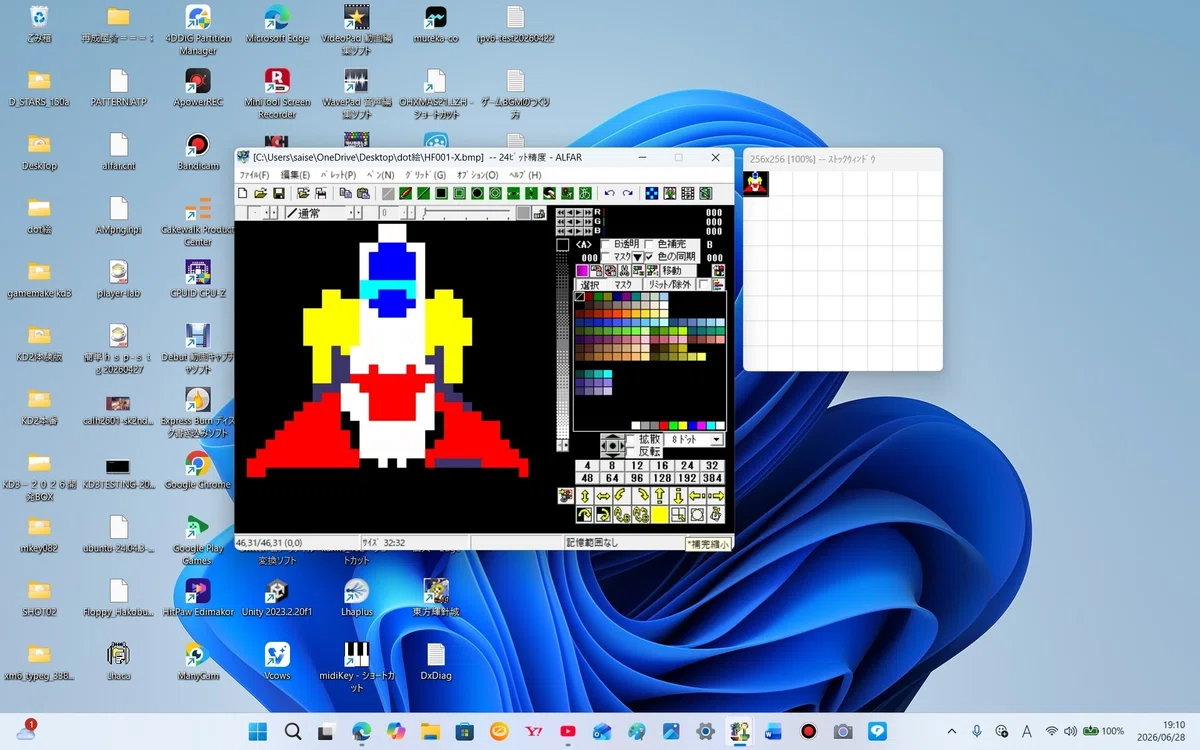Toggle the B透明 checkbox
Viewport: 1200px width, 750px height.
pos(606,244)
